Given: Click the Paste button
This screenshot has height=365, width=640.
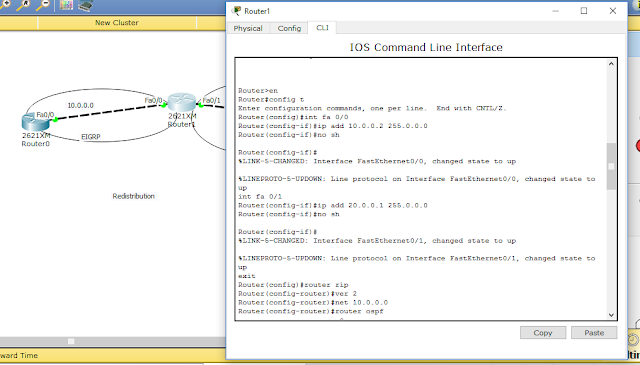Looking at the screenshot, I should tap(594, 333).
